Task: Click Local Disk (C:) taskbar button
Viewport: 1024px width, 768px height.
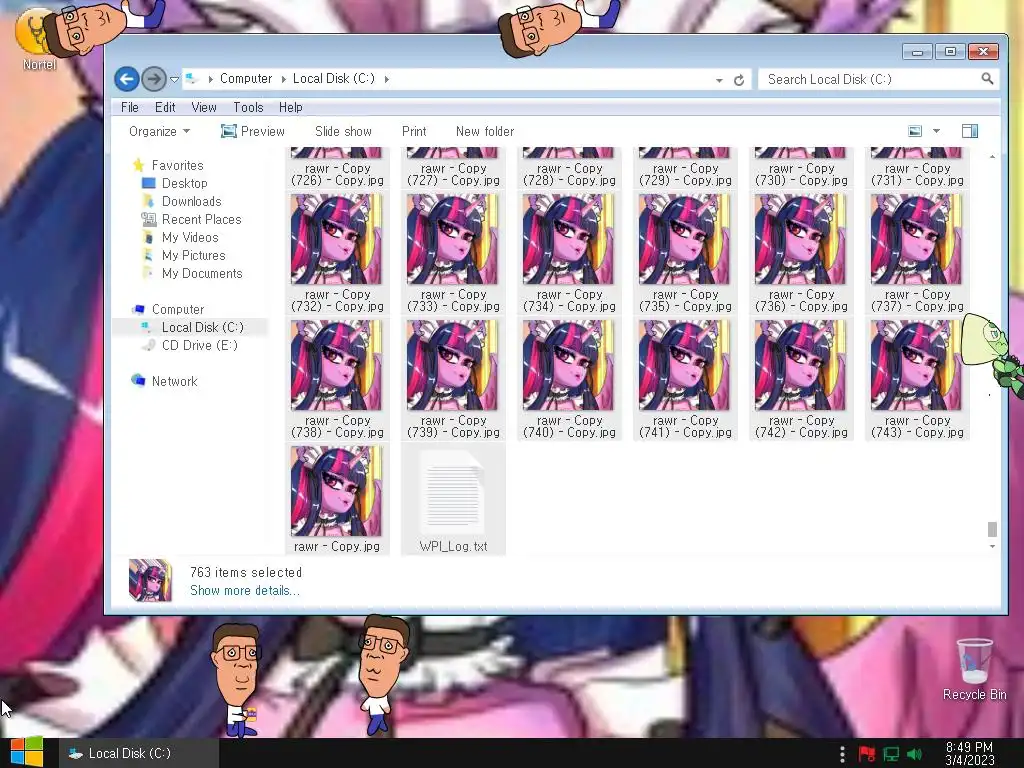Action: click(139, 753)
